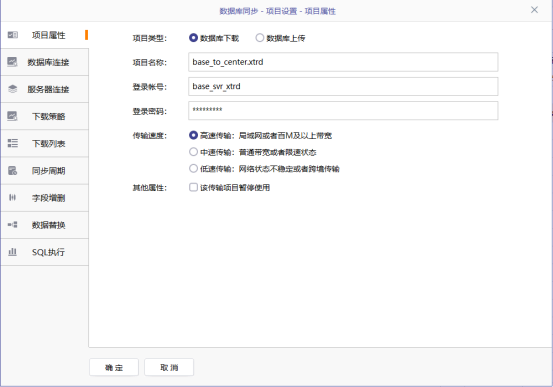553x387 pixels.
Task: Click the 登录密码 label
Action: tap(150, 111)
